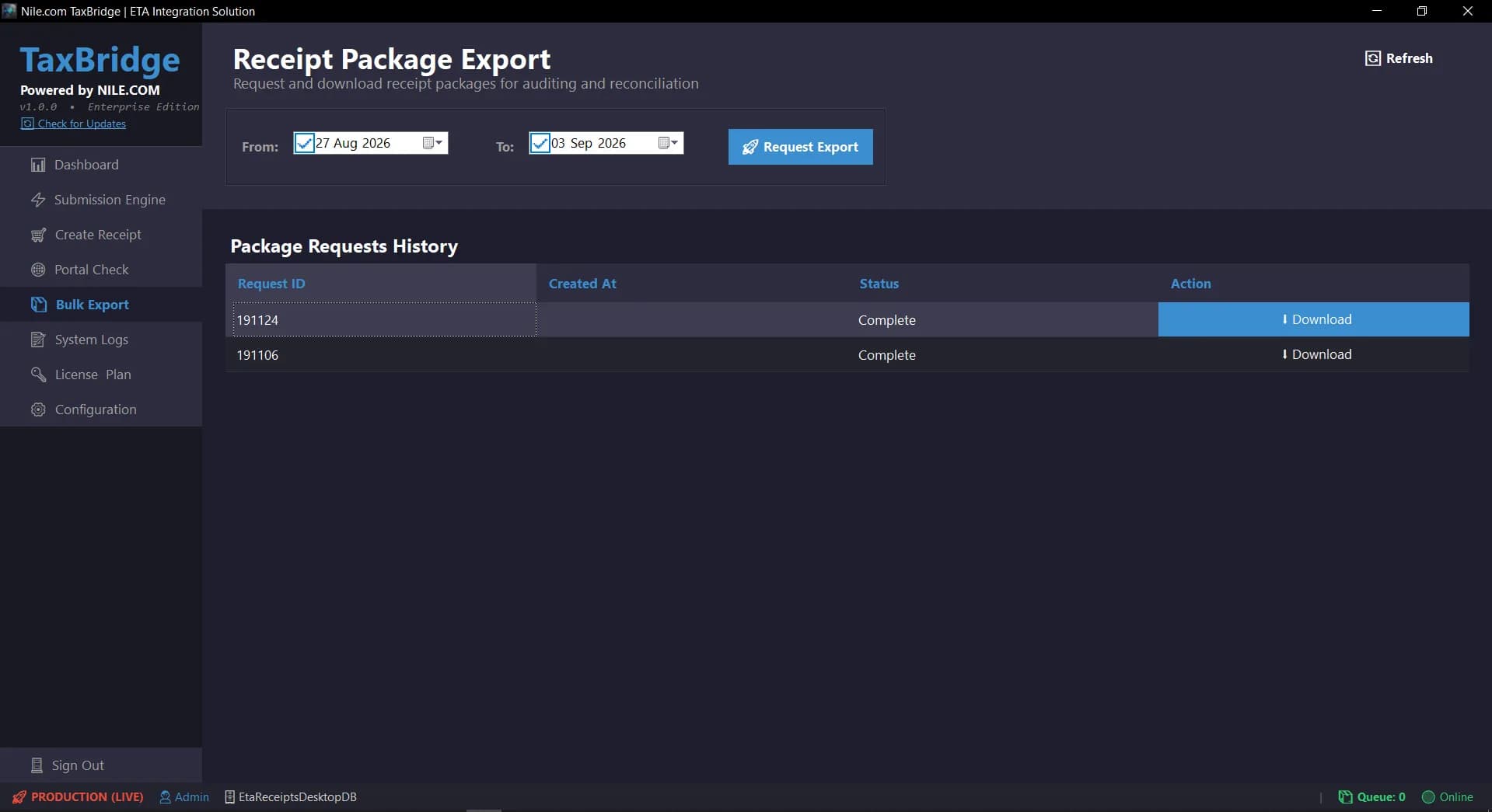Click the Bulk Export icon in sidebar
This screenshot has height=812, width=1492.
(x=39, y=305)
